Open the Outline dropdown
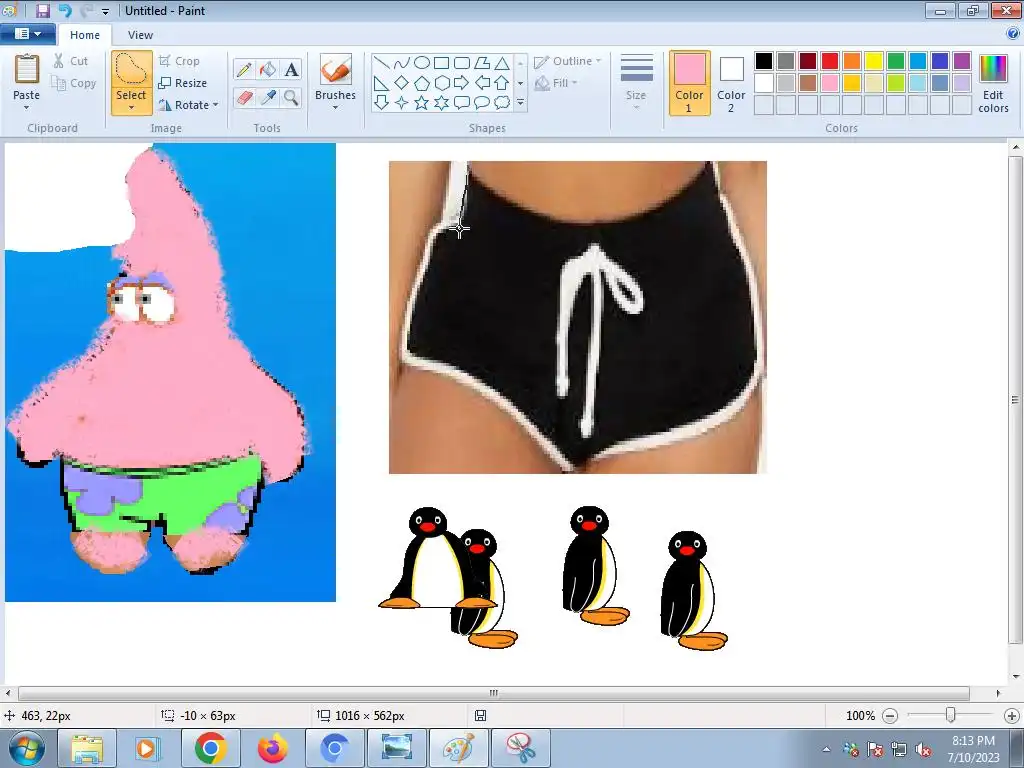 [x=568, y=61]
